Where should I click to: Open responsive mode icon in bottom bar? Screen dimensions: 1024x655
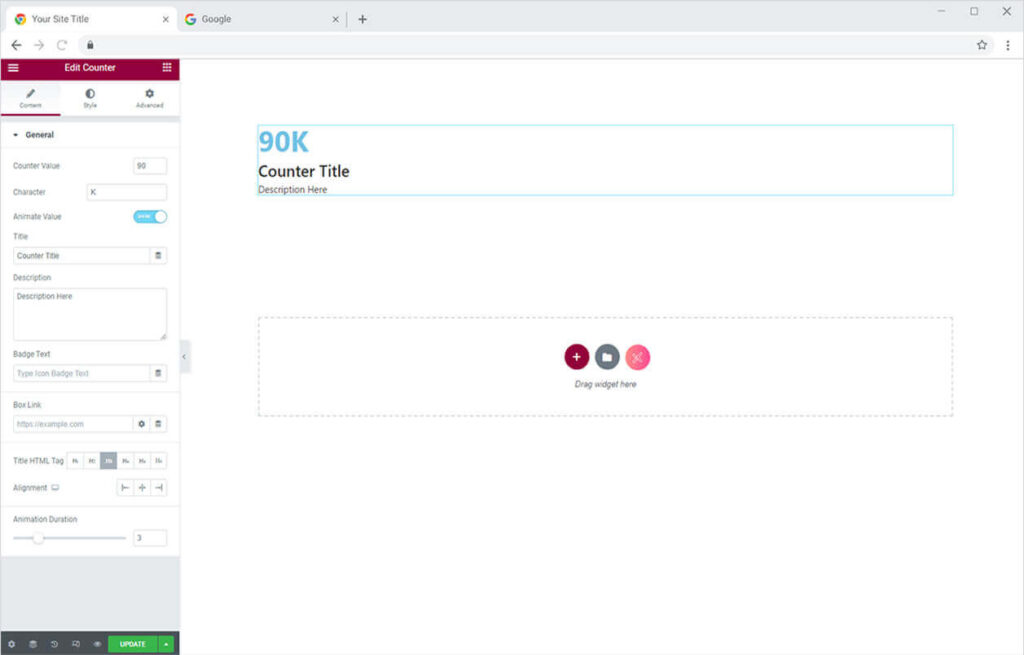tap(76, 644)
